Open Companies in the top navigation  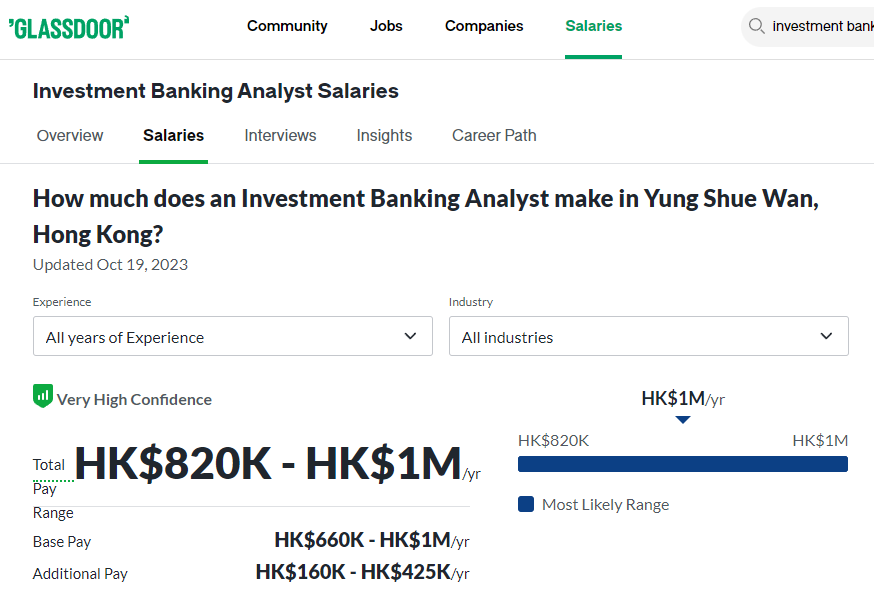[x=484, y=26]
